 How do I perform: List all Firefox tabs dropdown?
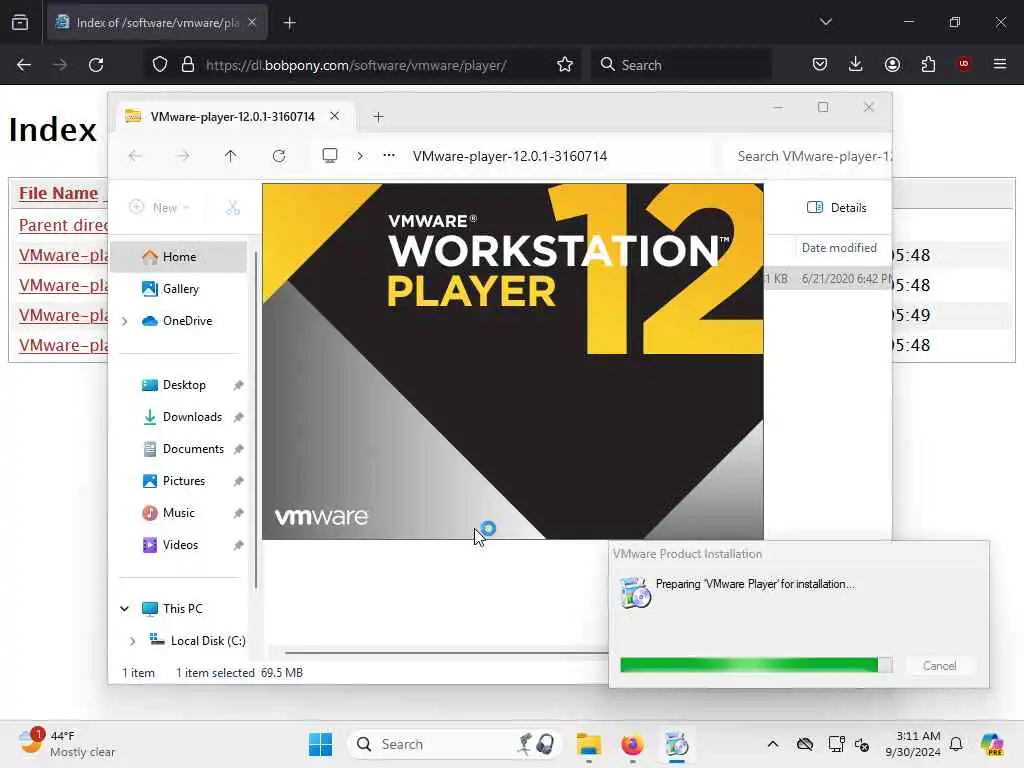coord(825,22)
